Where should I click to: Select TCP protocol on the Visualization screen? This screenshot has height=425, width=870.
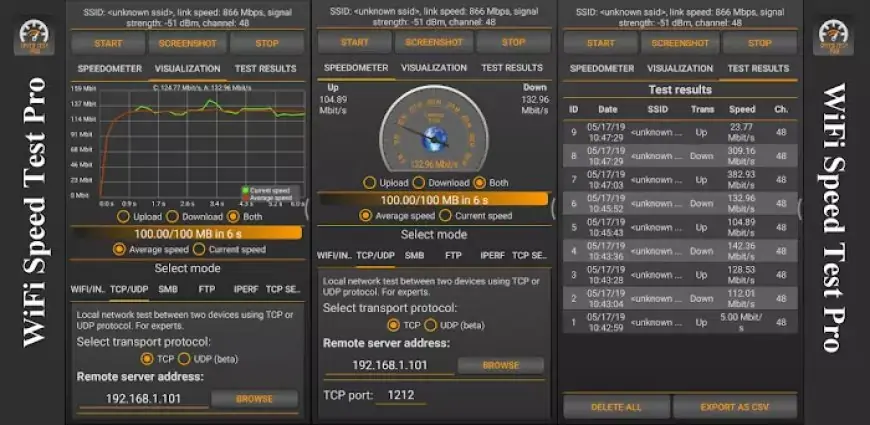tap(158, 359)
